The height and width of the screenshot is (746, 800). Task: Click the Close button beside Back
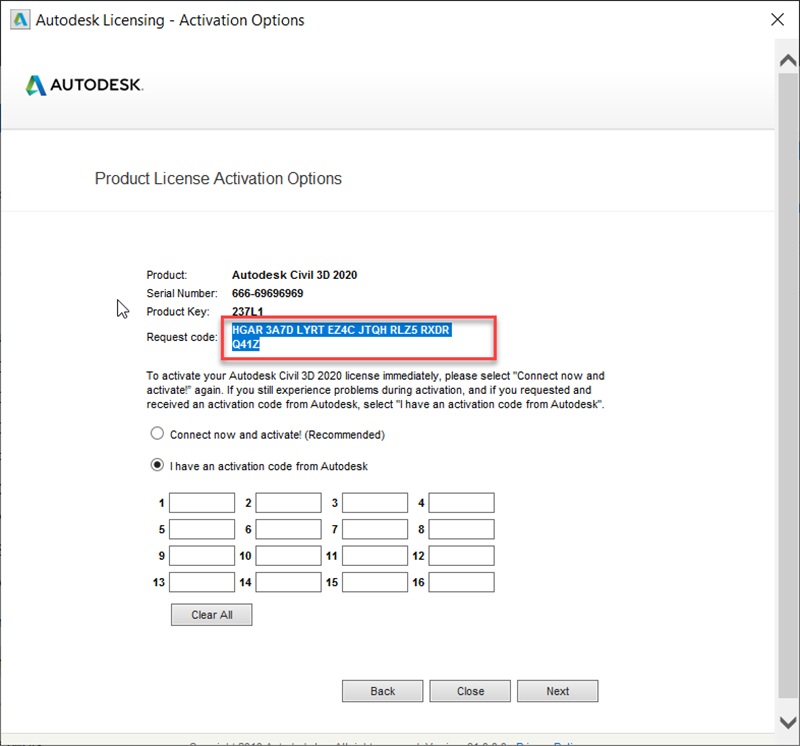click(470, 691)
